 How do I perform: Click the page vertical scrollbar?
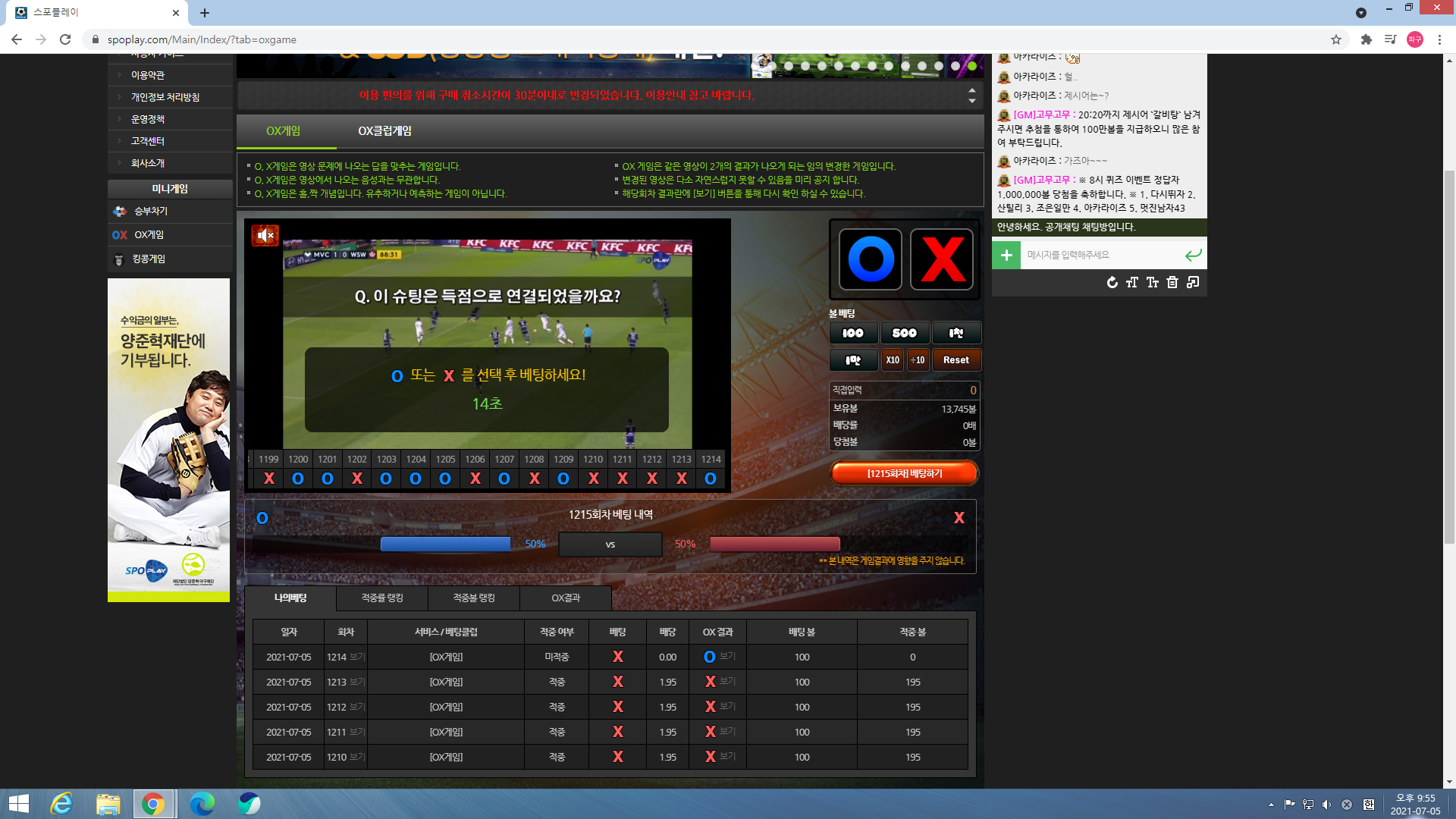point(1449,356)
